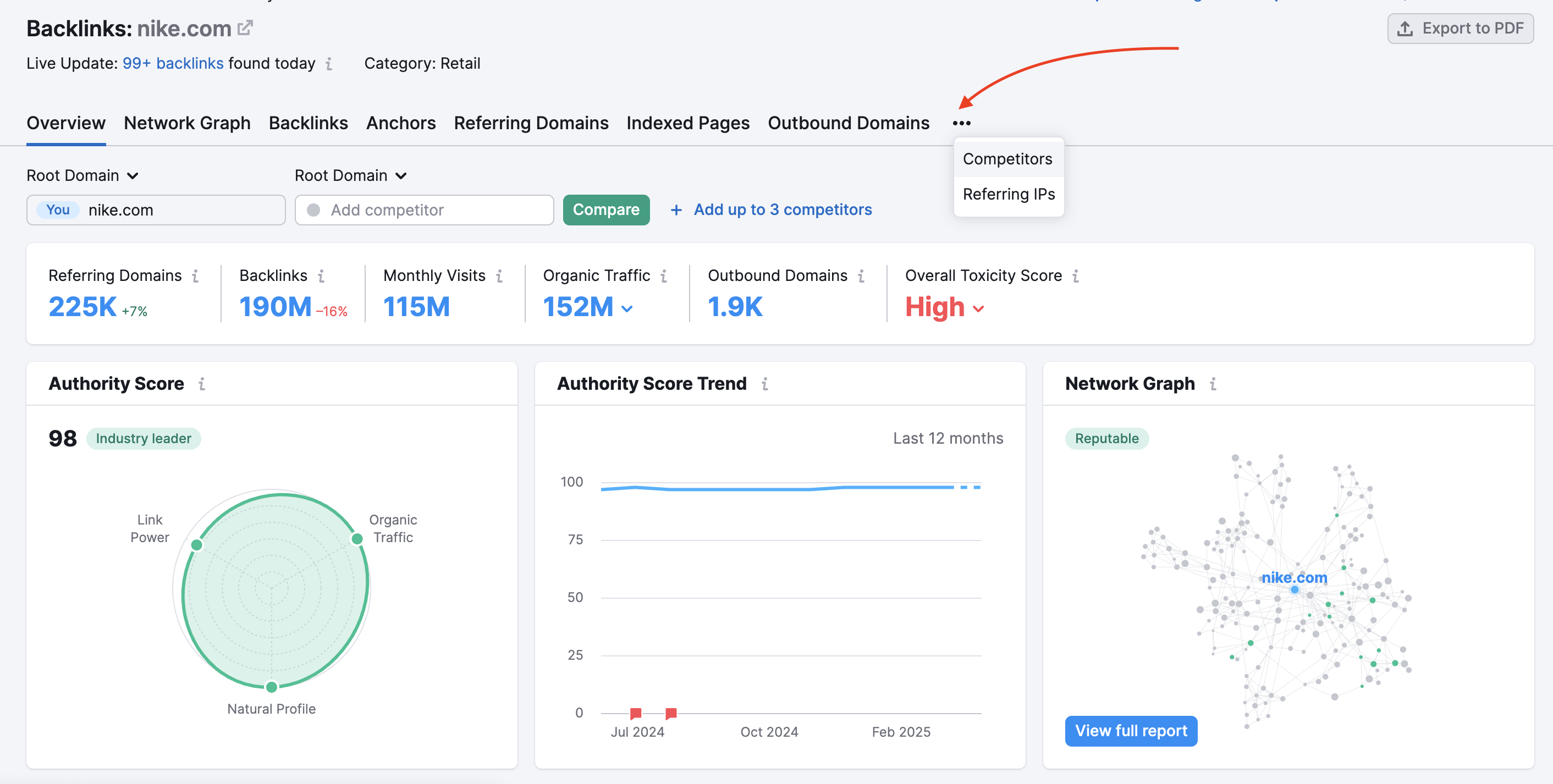
Task: Switch to the Anchors tab
Action: point(401,123)
